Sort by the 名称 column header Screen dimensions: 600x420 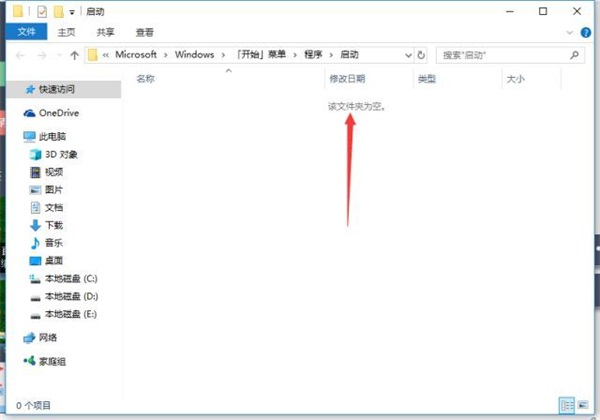coord(145,79)
